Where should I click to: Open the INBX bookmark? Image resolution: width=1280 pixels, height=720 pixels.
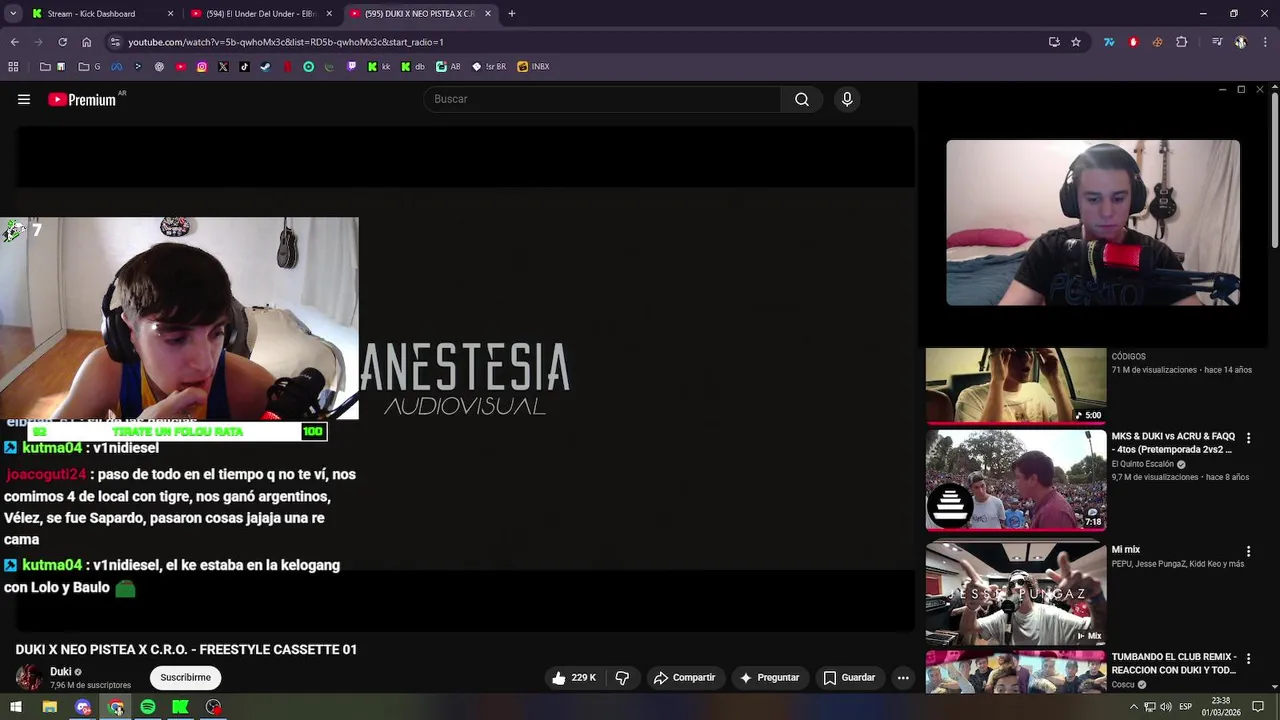[x=533, y=67]
